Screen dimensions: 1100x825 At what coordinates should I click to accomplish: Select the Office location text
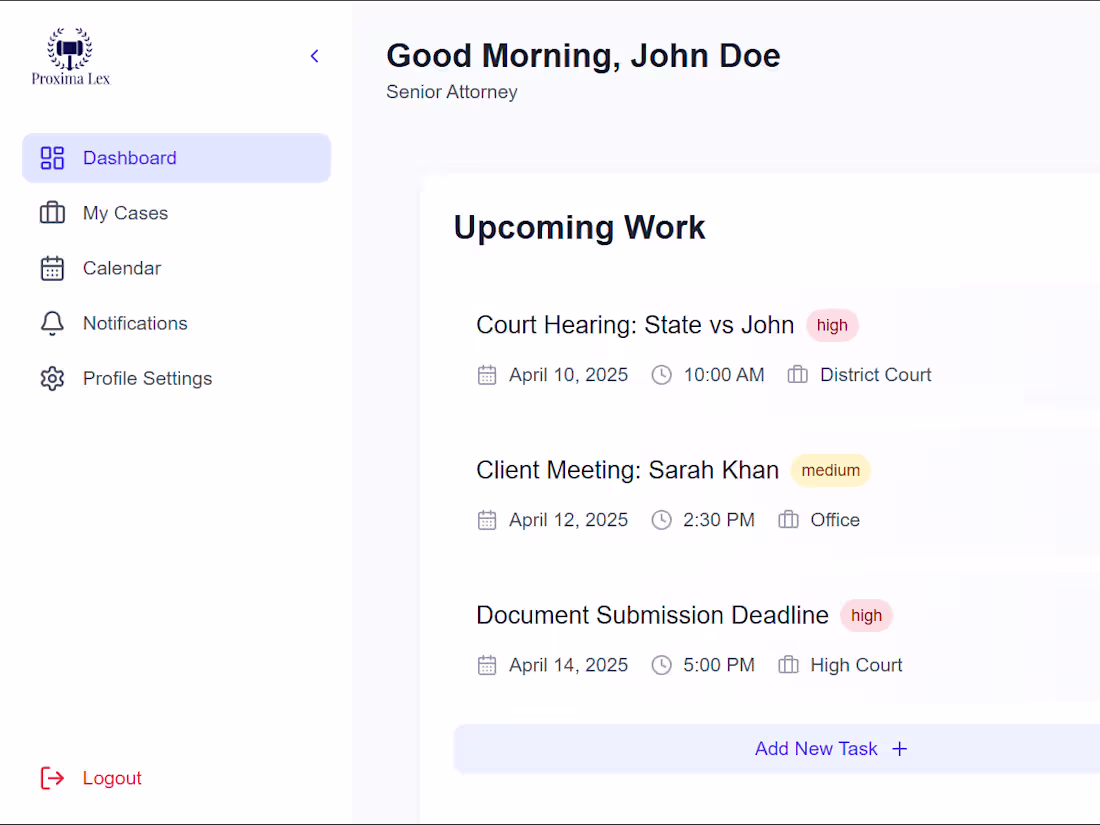coord(835,521)
